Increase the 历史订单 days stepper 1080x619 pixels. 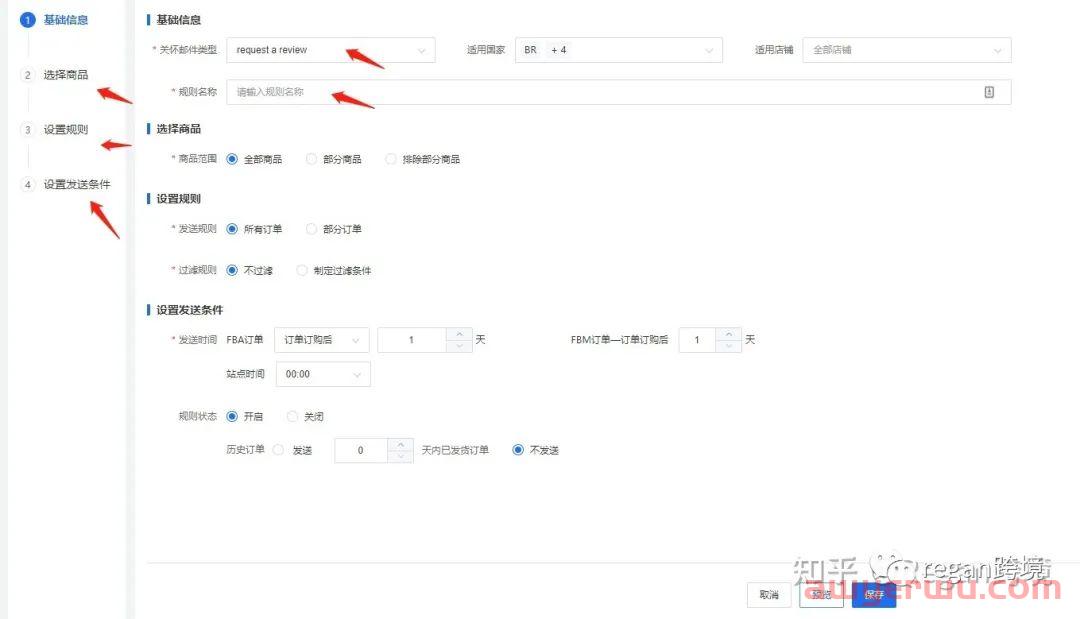click(401, 444)
